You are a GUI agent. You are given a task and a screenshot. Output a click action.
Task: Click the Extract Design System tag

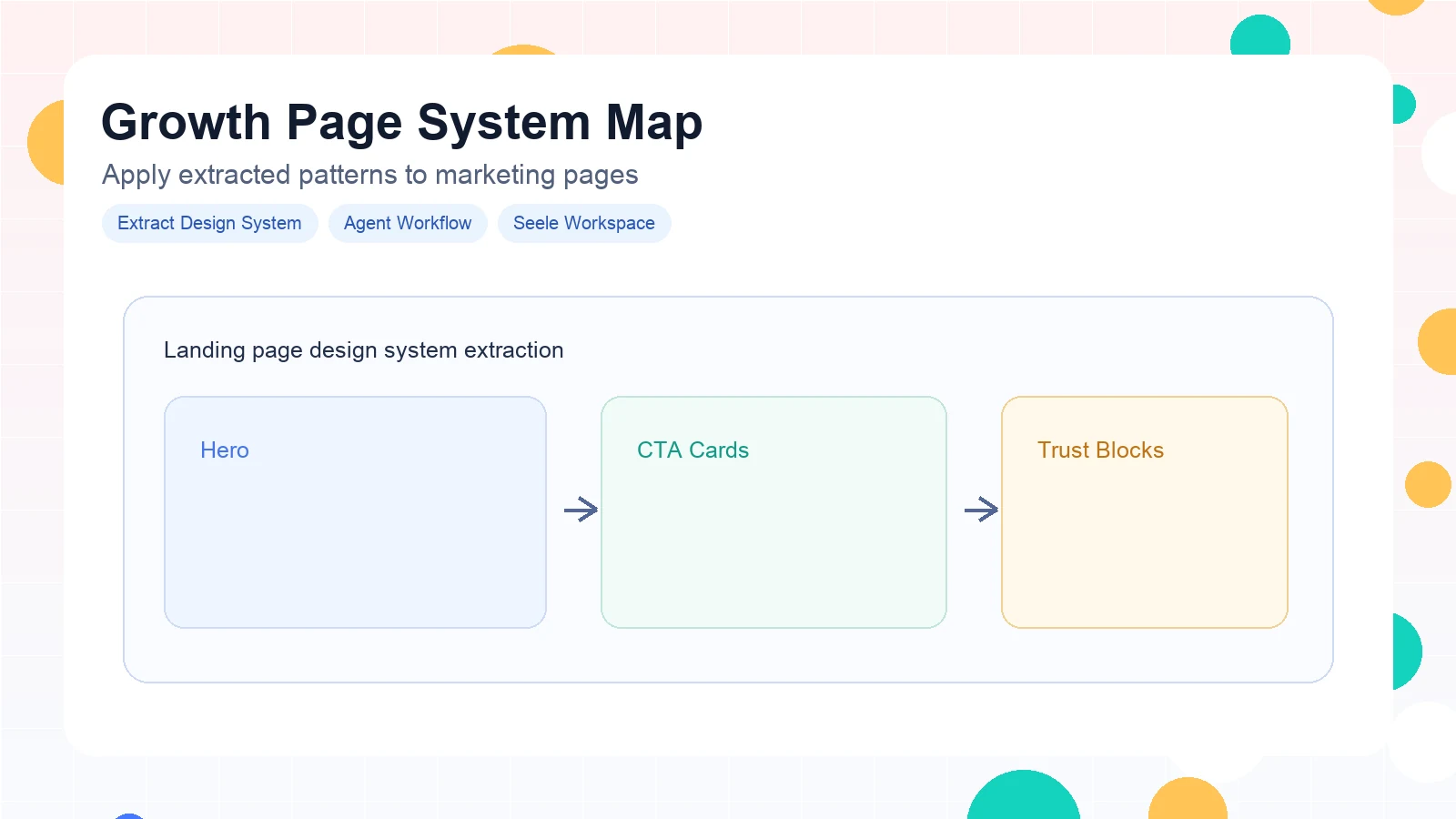coord(209,223)
